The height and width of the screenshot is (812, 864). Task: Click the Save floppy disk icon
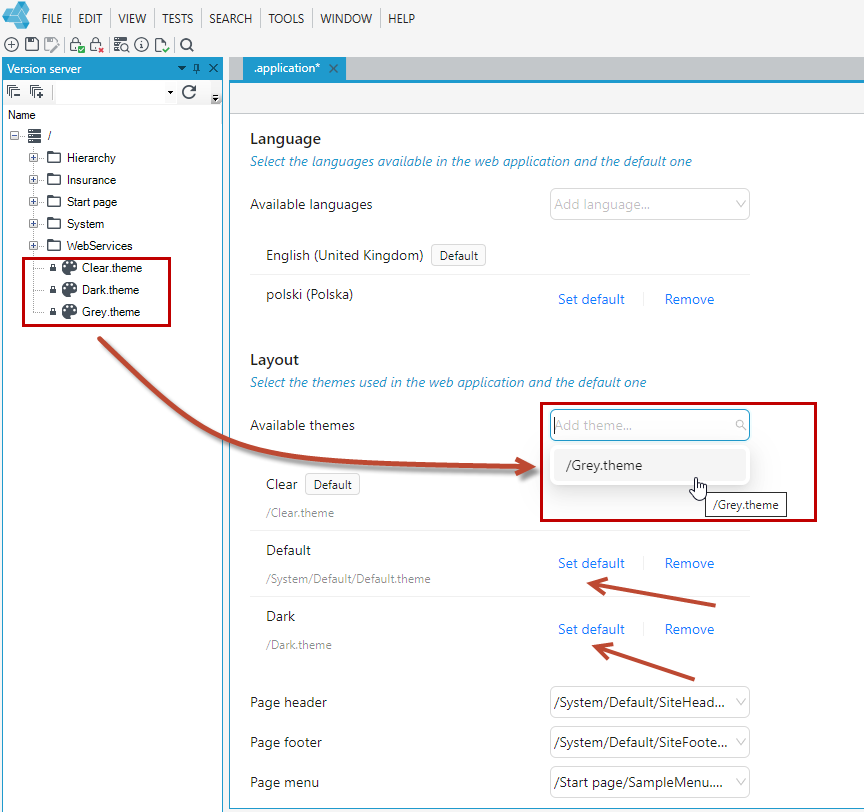click(x=32, y=45)
